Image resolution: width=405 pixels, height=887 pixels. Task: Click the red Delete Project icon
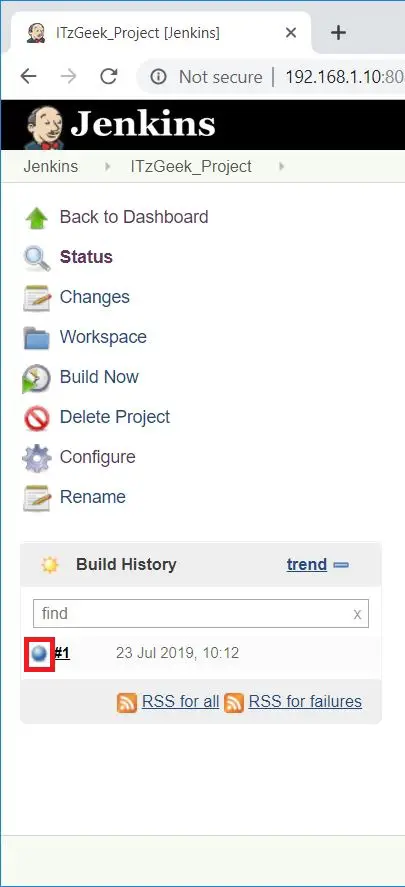coord(37,419)
